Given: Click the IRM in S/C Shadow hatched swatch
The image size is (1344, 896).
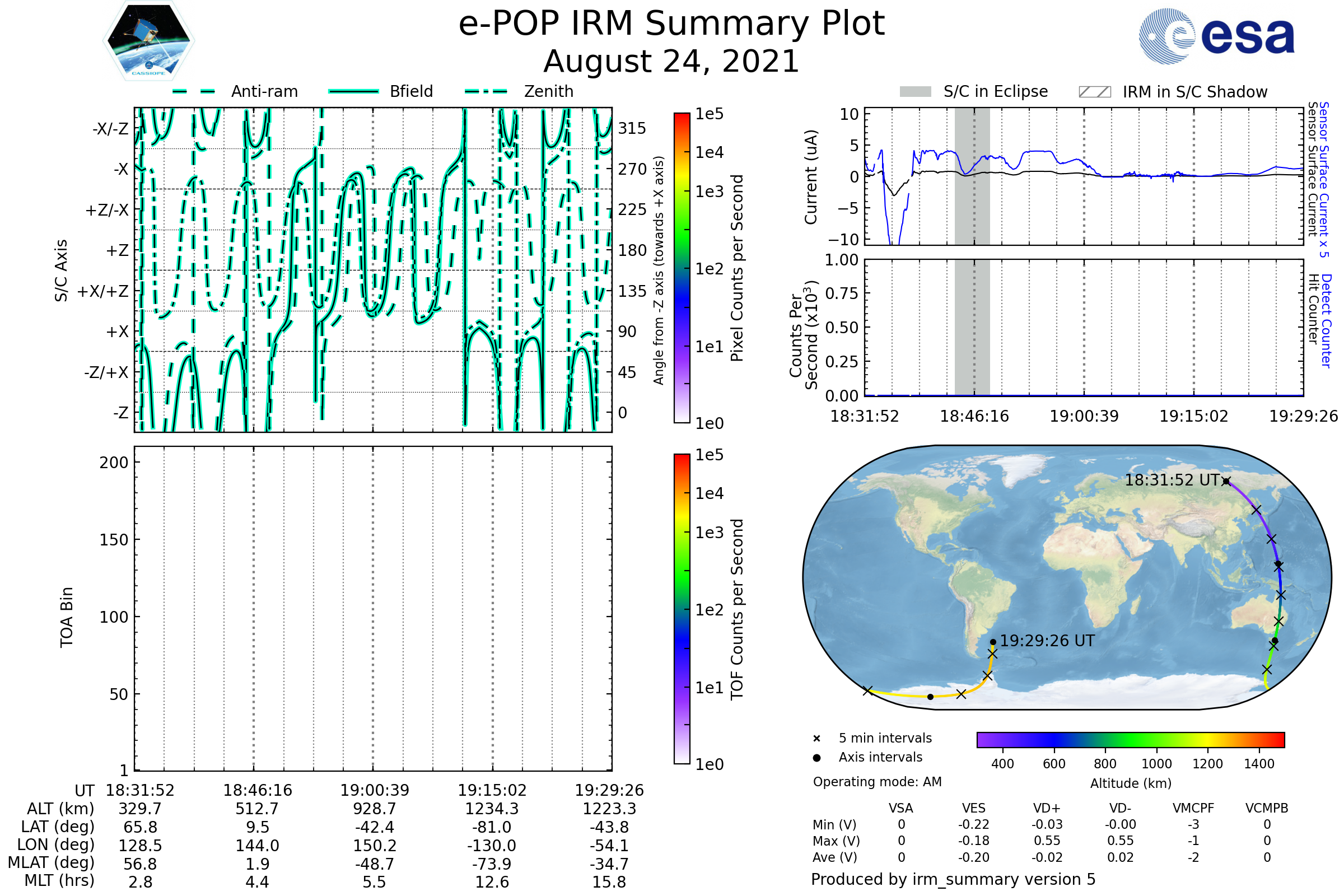Looking at the screenshot, I should (x=1094, y=92).
